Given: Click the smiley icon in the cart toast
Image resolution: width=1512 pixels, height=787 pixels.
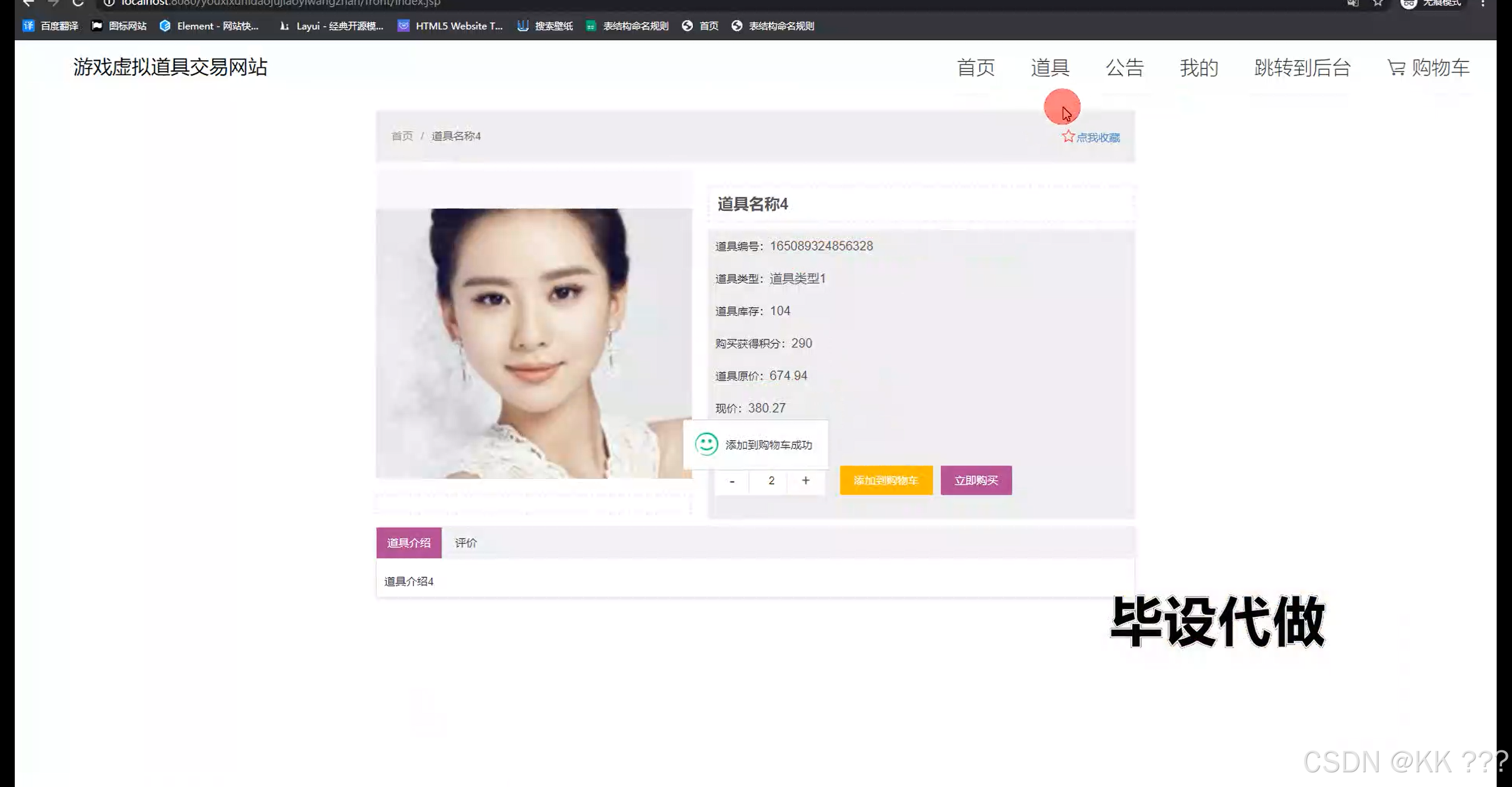Looking at the screenshot, I should point(706,445).
